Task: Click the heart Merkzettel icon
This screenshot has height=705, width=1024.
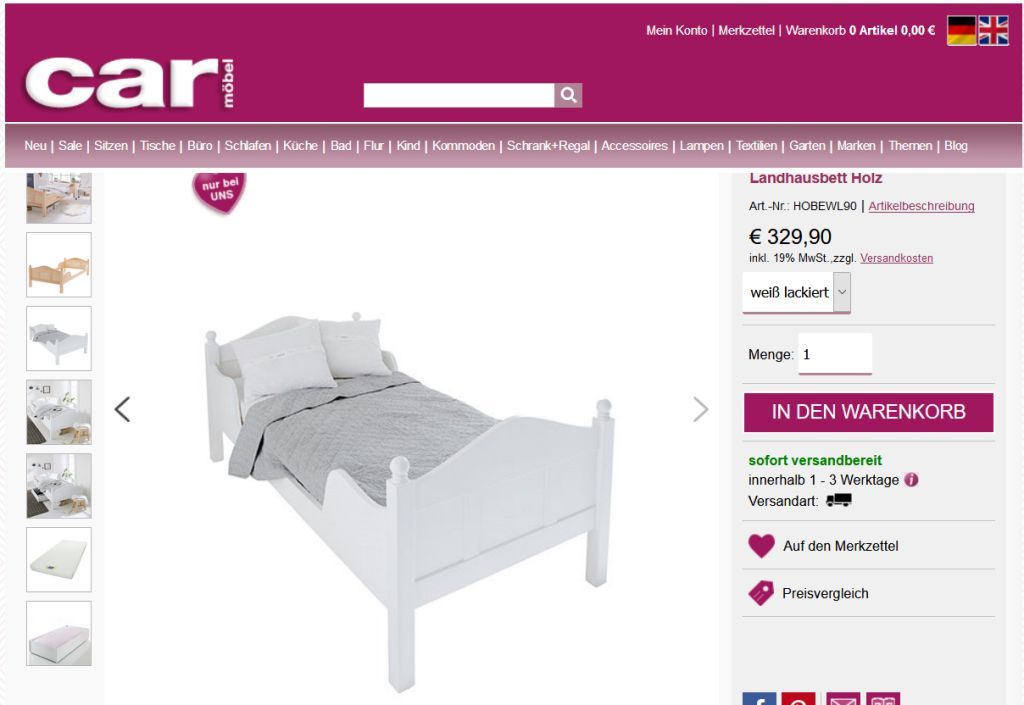Action: (761, 546)
